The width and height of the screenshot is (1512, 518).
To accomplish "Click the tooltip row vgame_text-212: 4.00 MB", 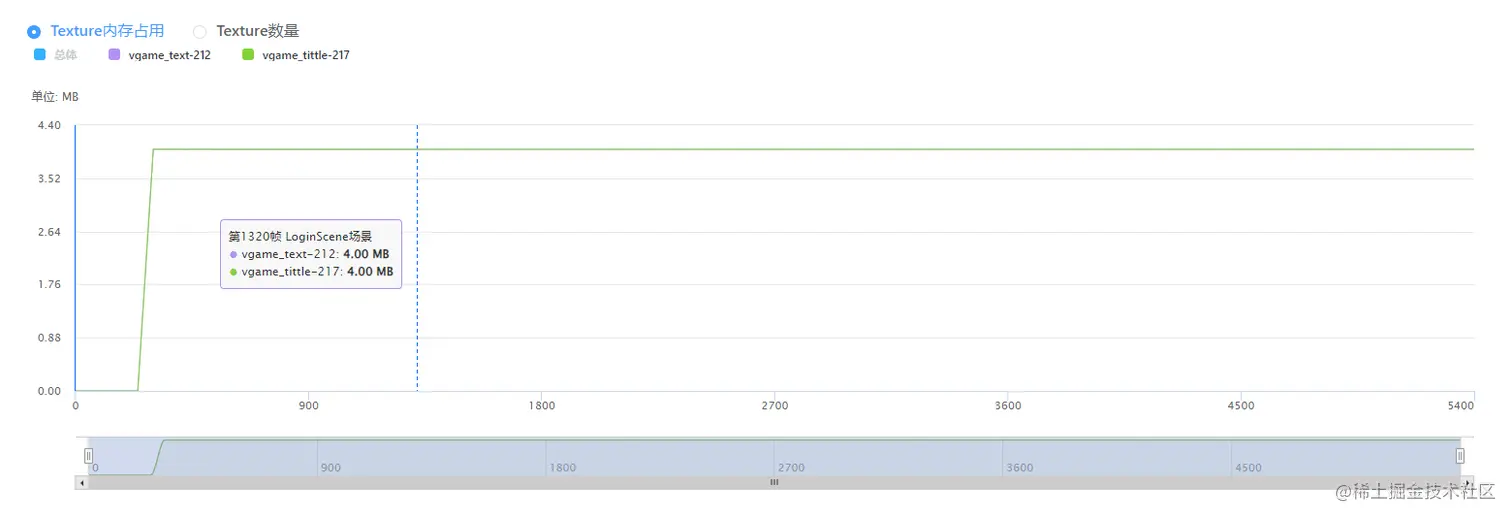I will point(309,254).
